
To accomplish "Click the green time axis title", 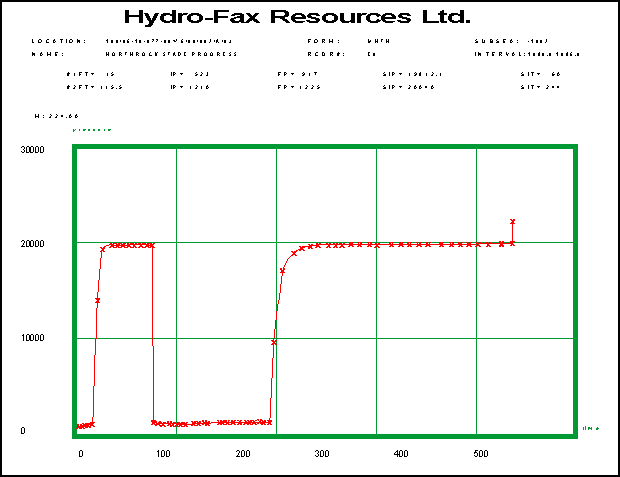I will (x=590, y=429).
